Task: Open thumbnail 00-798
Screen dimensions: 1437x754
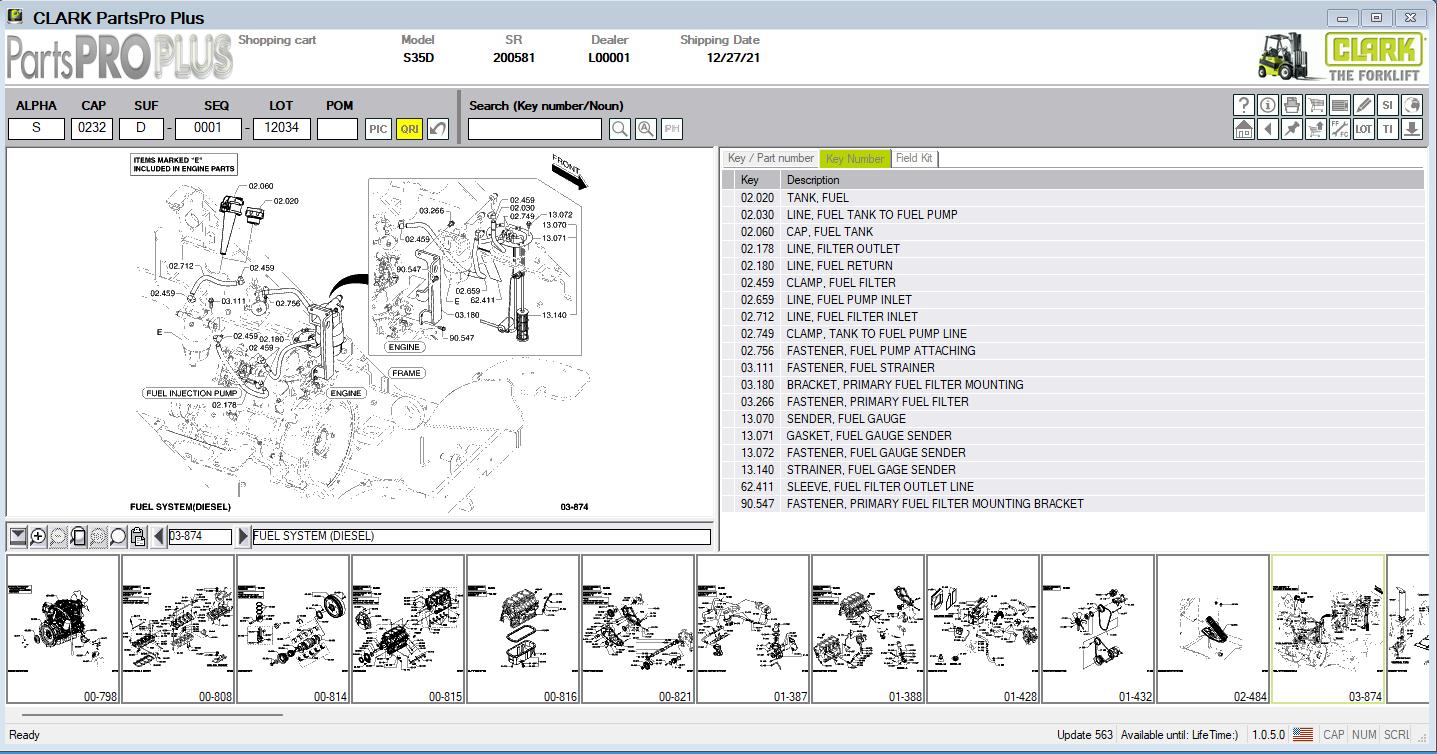Action: (x=63, y=629)
